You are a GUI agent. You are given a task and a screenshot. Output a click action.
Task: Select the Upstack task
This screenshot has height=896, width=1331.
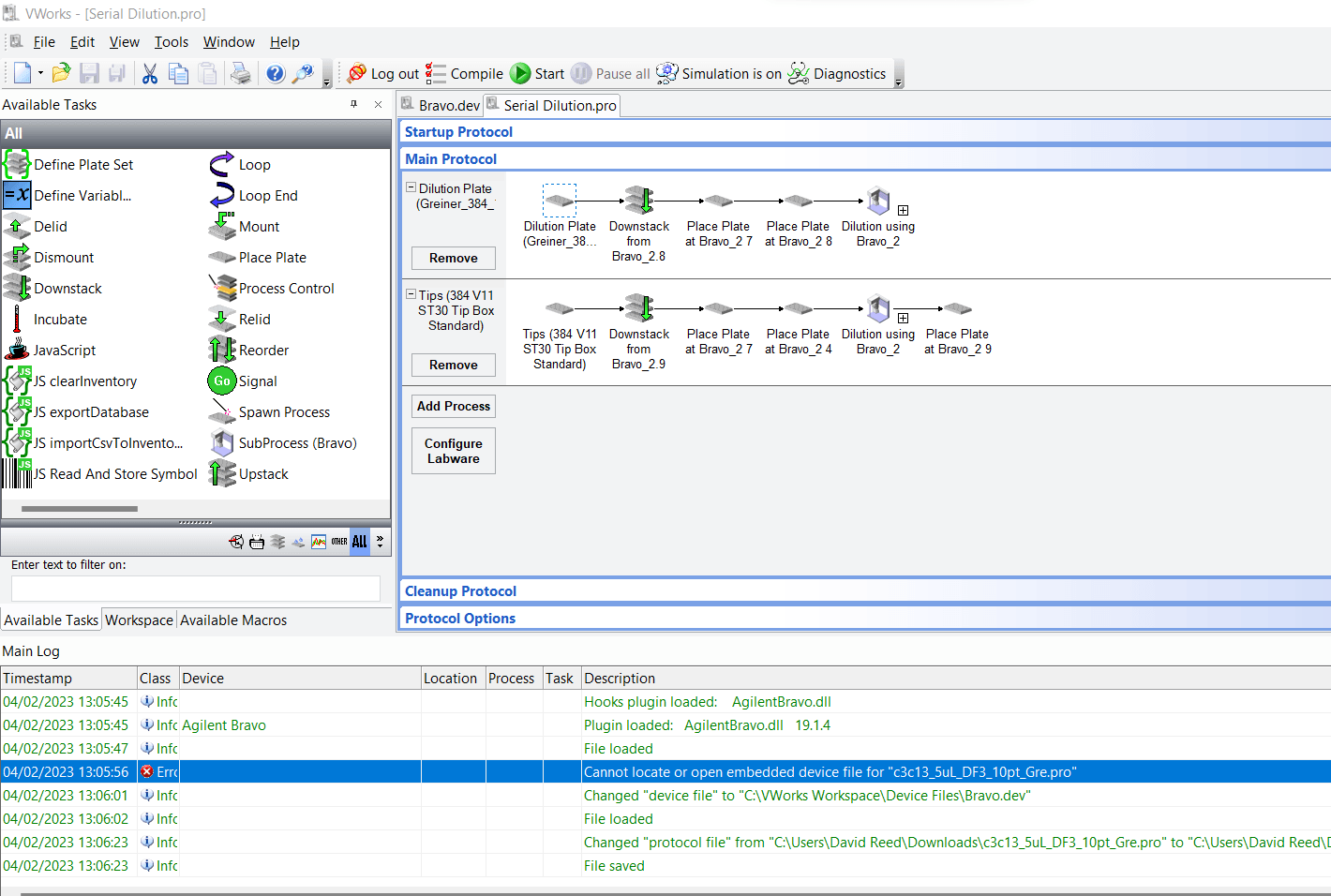[x=248, y=474]
